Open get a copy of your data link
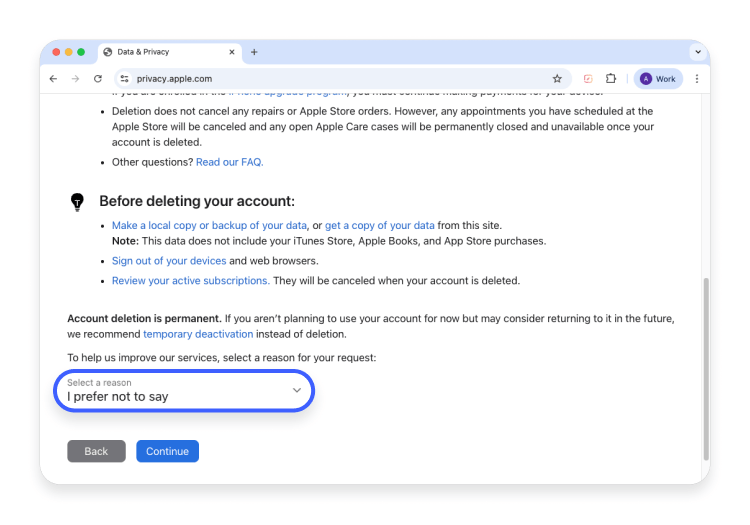 (x=380, y=225)
